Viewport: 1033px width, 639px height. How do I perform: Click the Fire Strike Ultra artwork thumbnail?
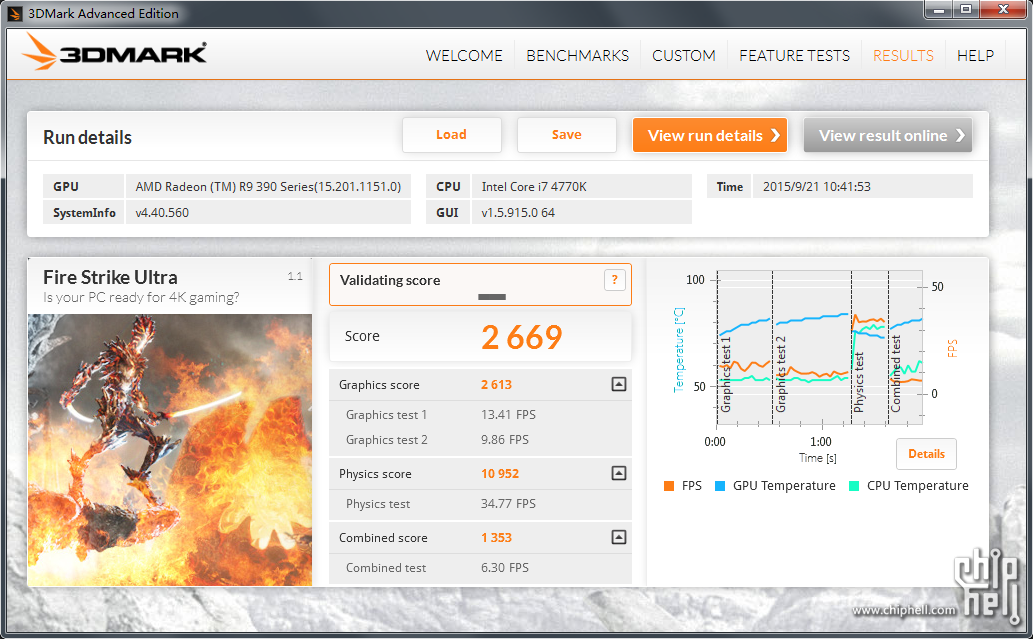click(x=169, y=450)
